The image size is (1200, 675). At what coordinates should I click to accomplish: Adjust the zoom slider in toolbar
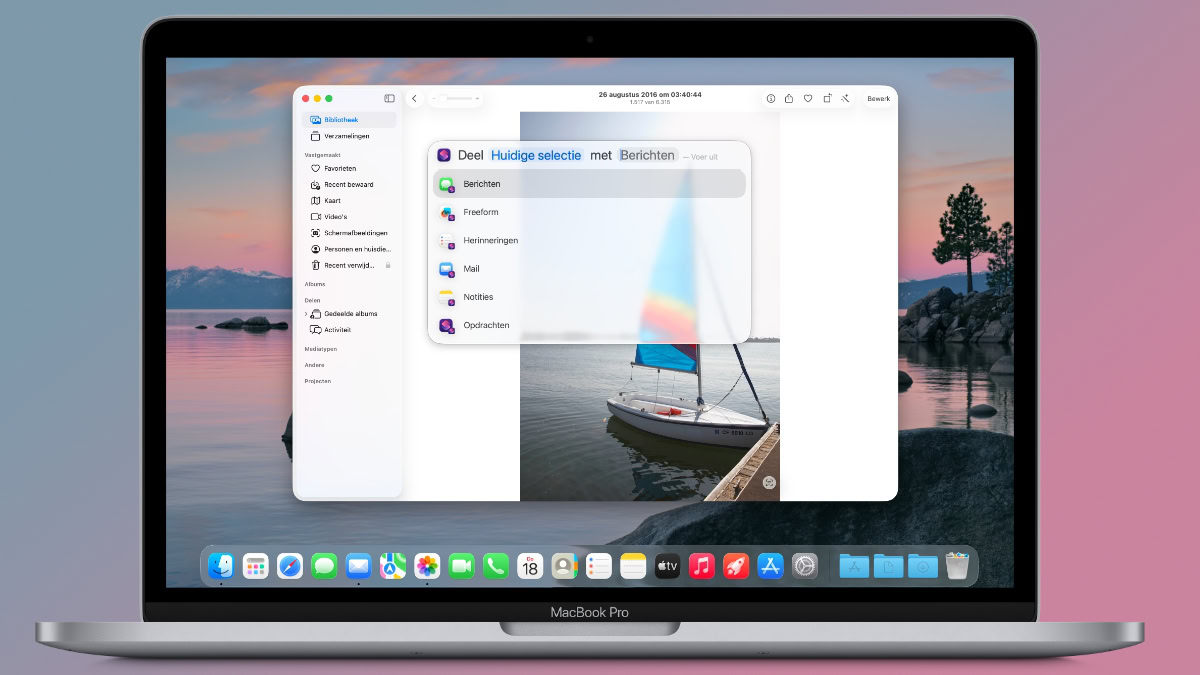[x=457, y=99]
